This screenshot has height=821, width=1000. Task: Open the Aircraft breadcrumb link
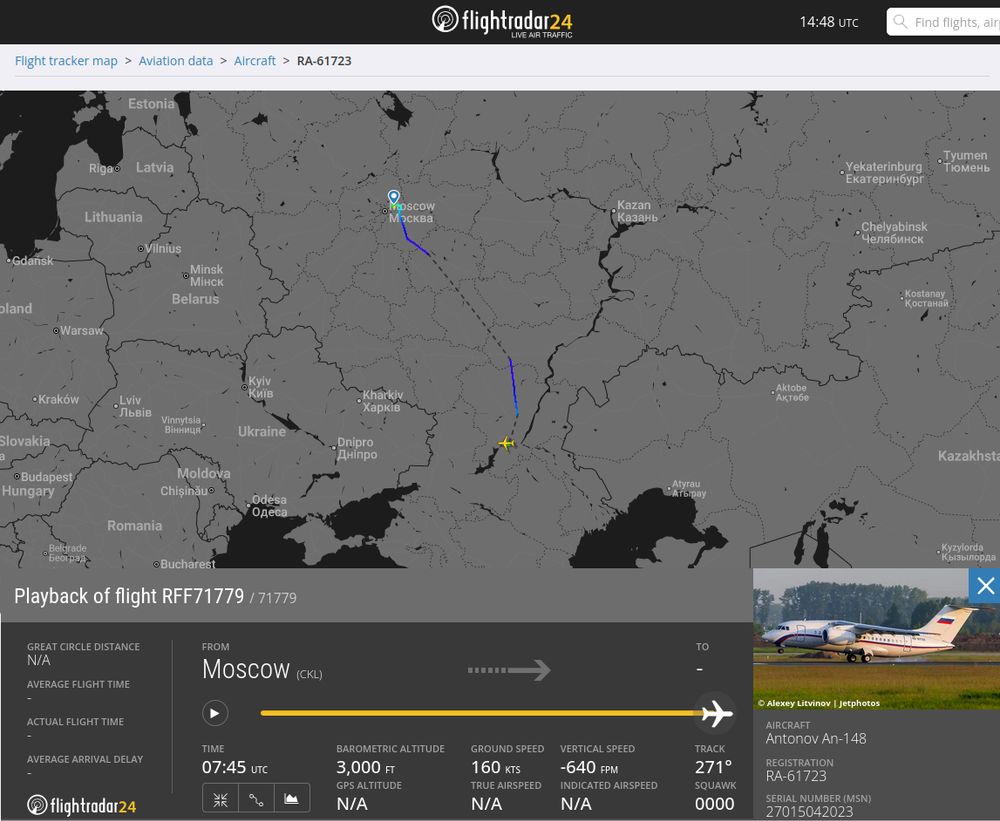[x=255, y=61]
